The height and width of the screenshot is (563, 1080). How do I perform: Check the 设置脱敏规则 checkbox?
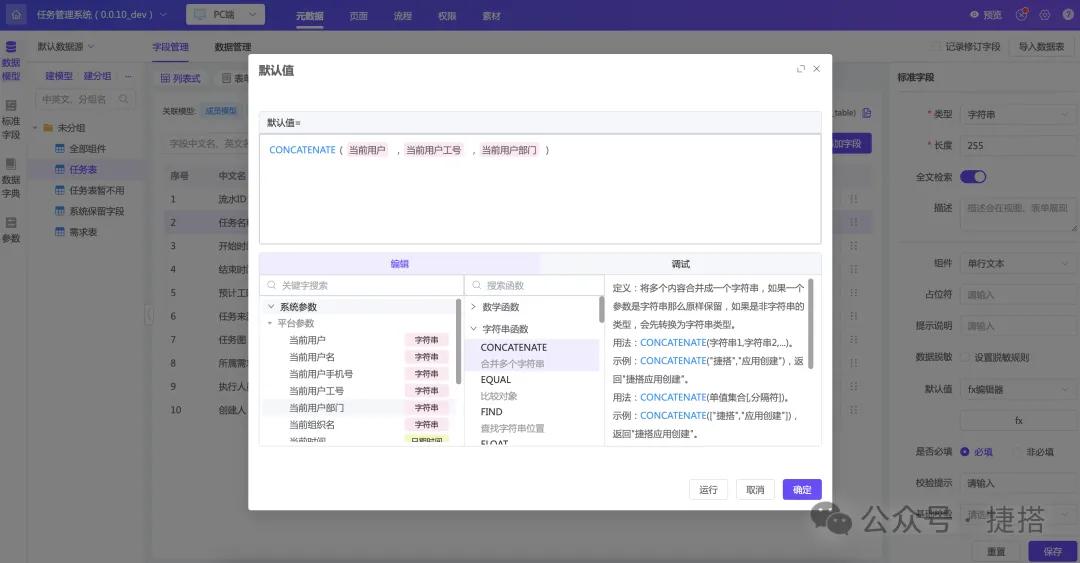pyautogui.click(x=966, y=357)
